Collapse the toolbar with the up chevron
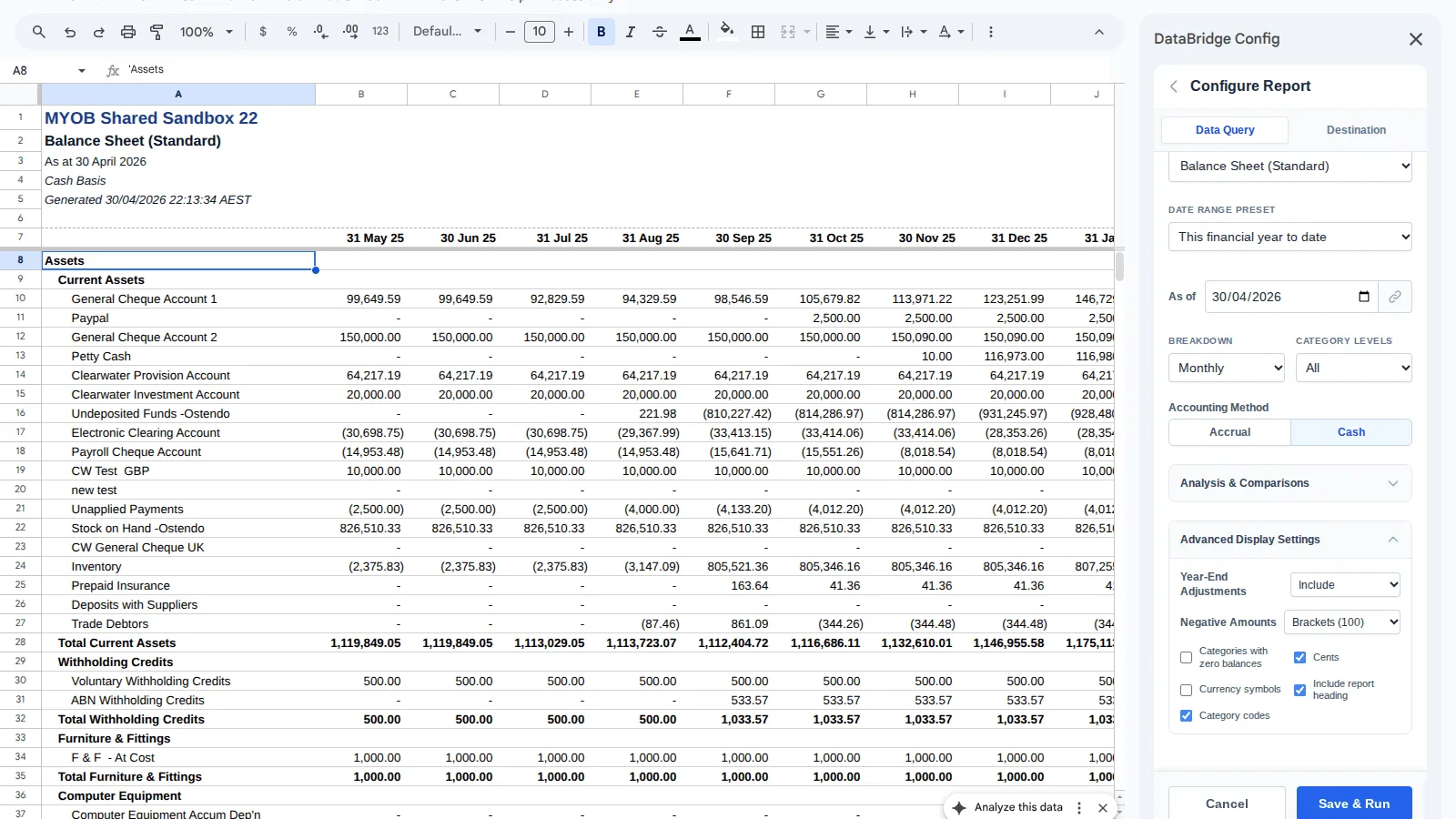Image resolution: width=1456 pixels, height=819 pixels. coord(1099,32)
